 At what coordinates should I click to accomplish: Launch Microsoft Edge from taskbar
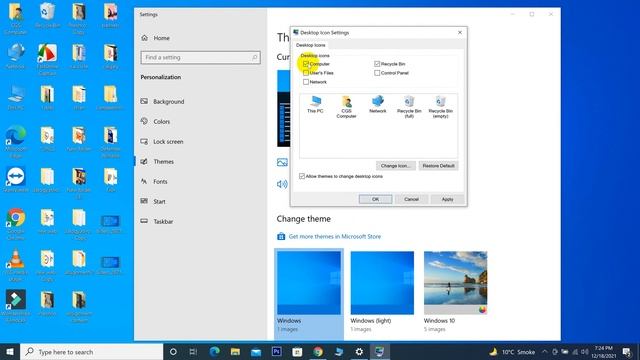pyautogui.click(x=214, y=351)
